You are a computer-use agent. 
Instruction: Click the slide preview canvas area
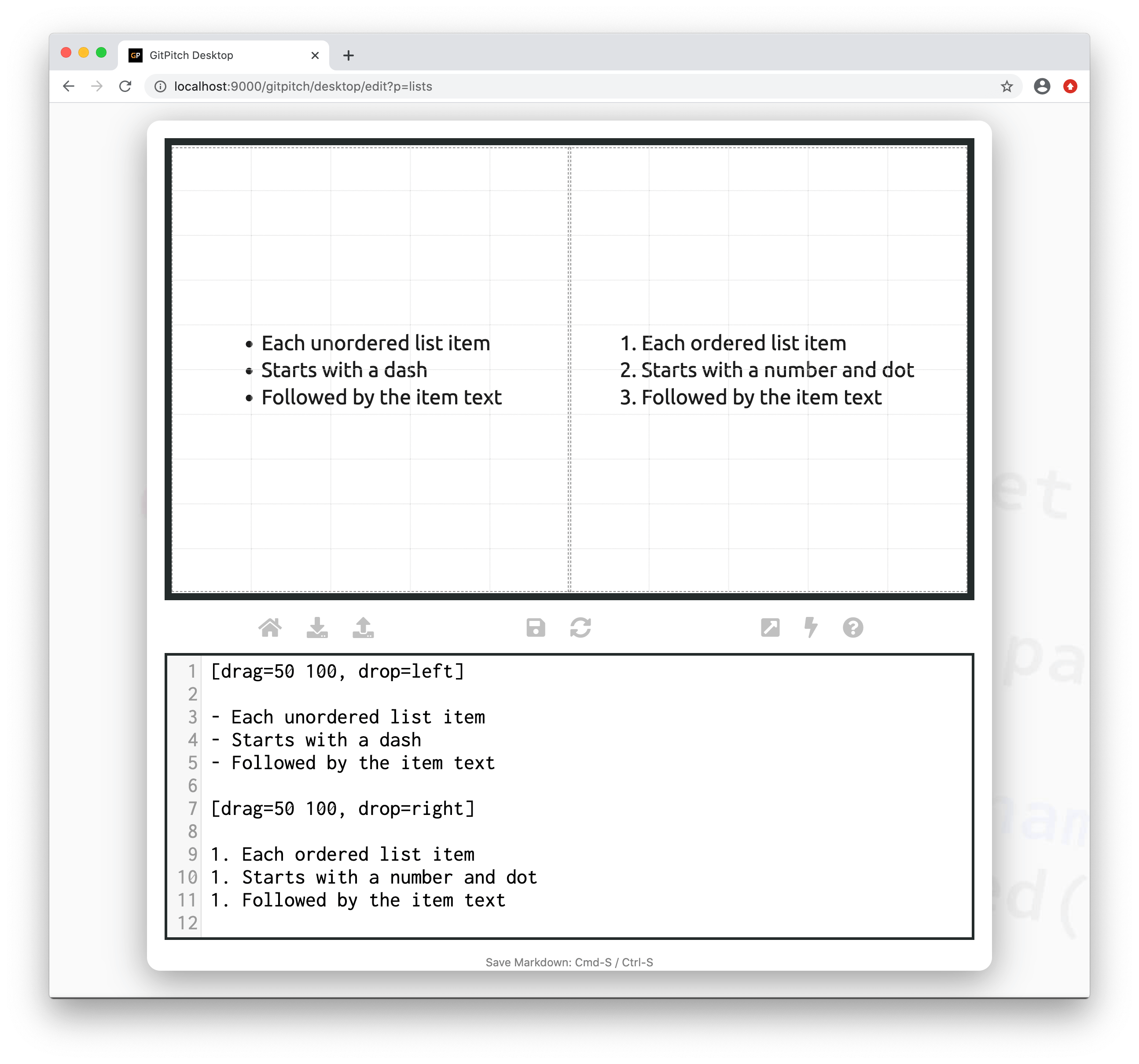tap(569, 370)
